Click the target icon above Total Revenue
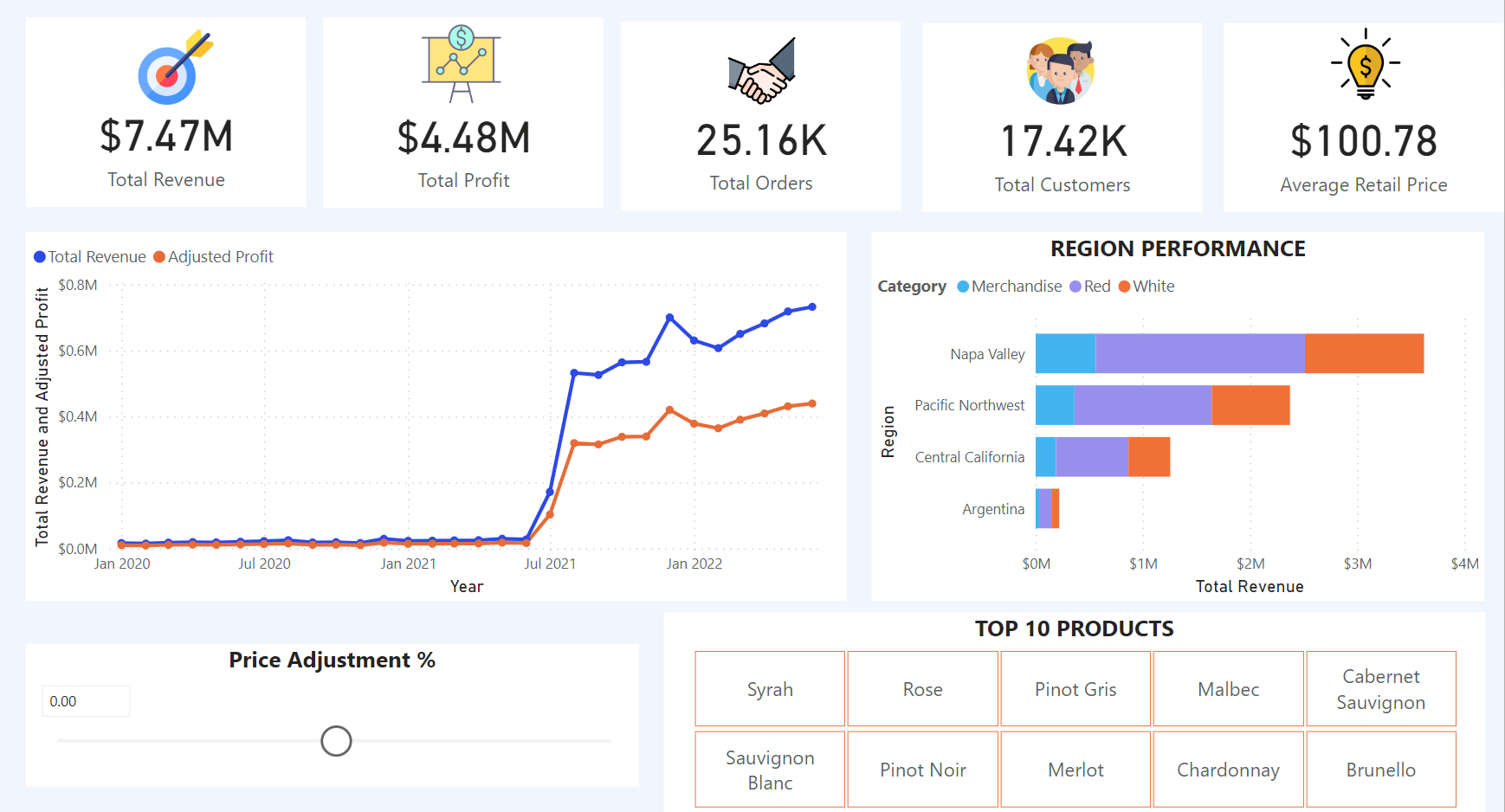 175,68
